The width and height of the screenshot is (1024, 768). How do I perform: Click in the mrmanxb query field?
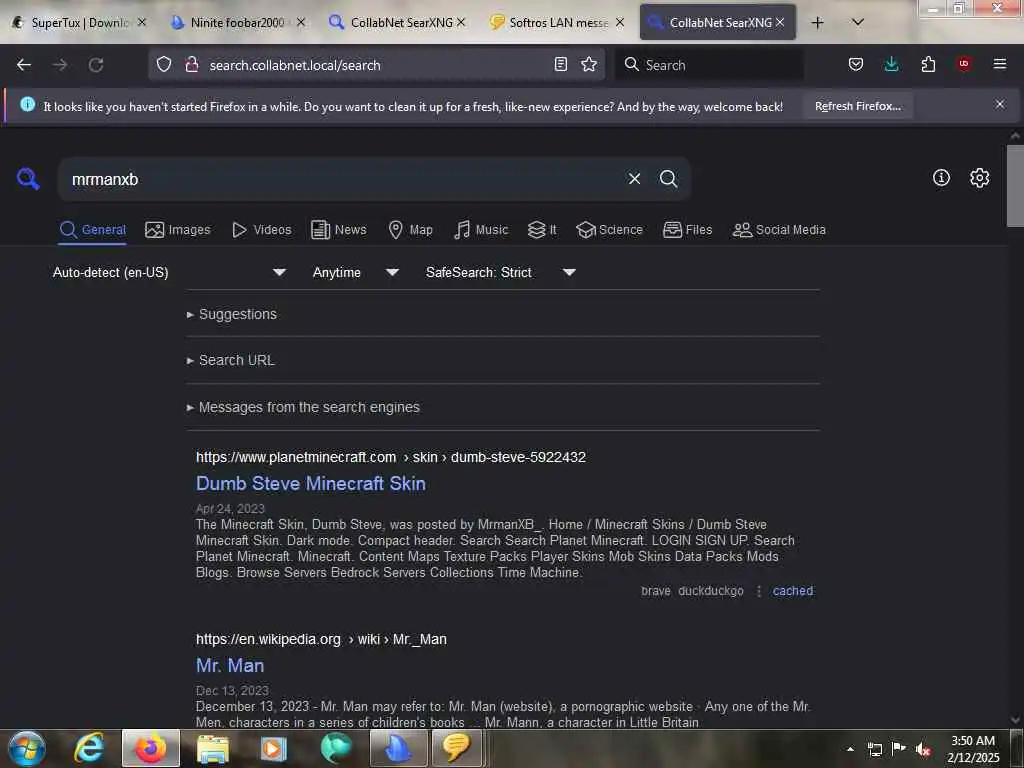pyautogui.click(x=340, y=179)
